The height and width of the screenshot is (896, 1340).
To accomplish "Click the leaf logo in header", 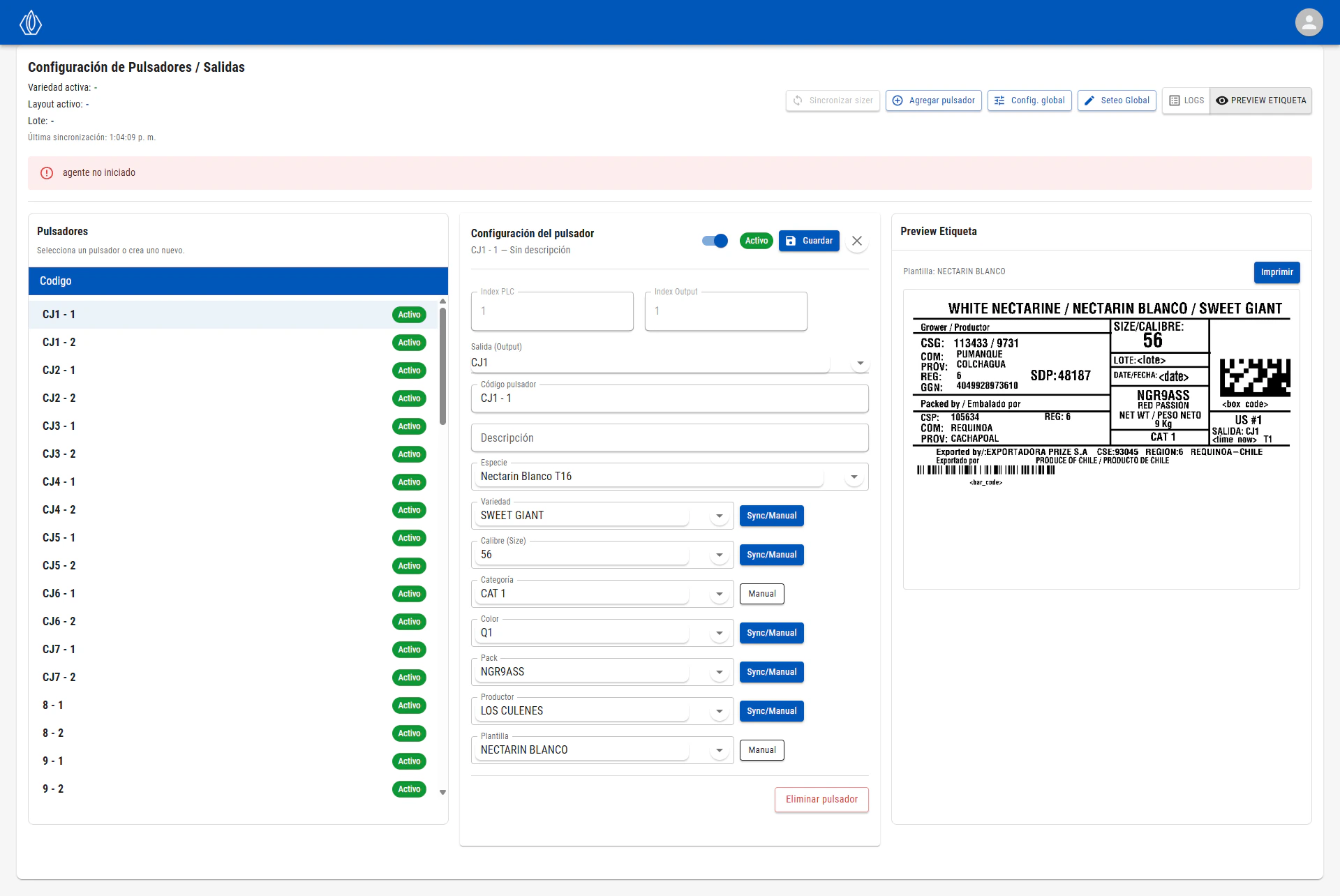I will (x=30, y=22).
